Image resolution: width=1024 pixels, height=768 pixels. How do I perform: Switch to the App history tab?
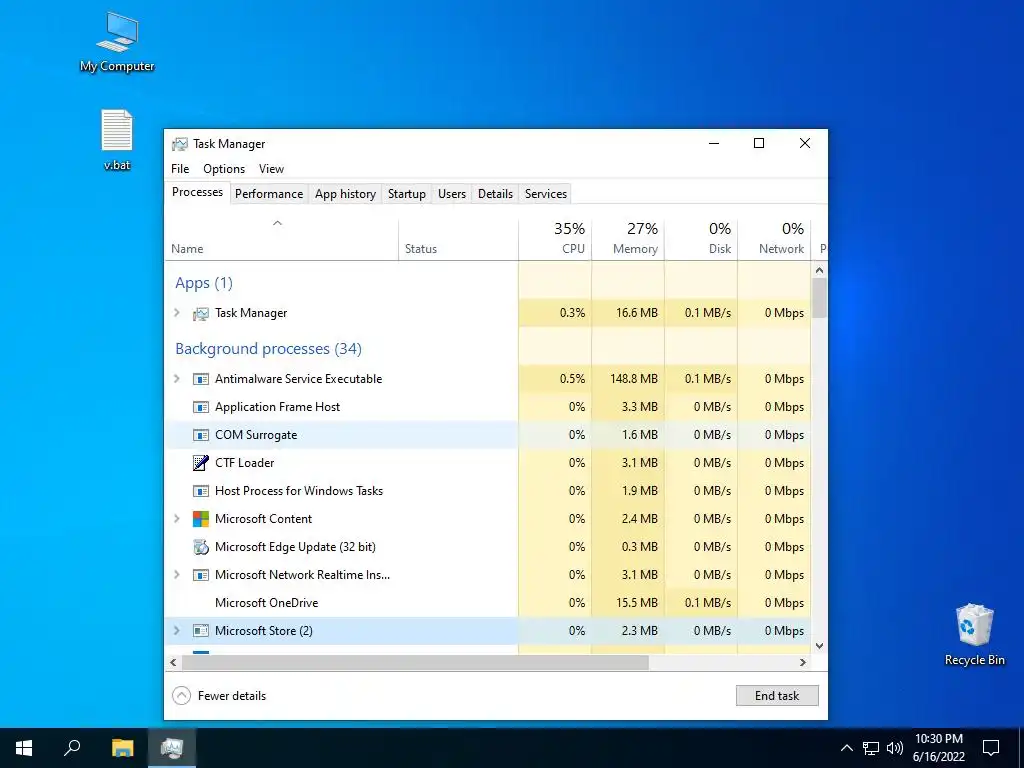click(x=345, y=194)
